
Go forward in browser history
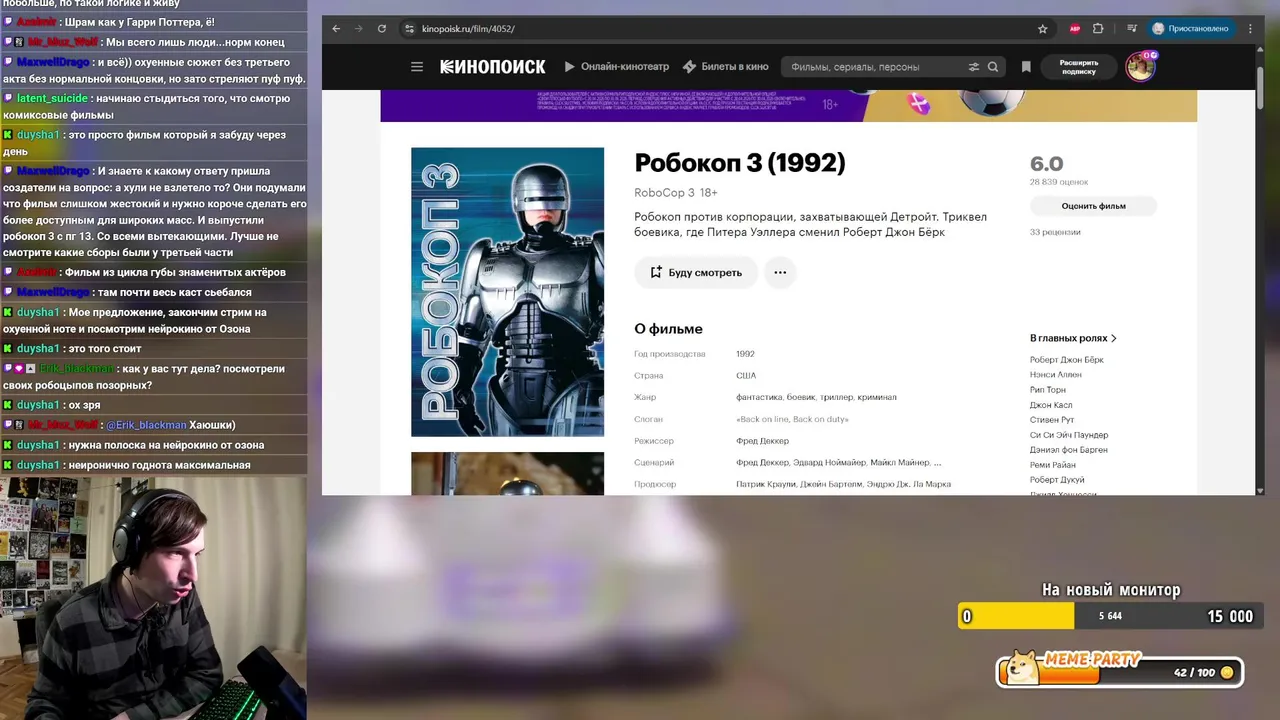pos(359,29)
